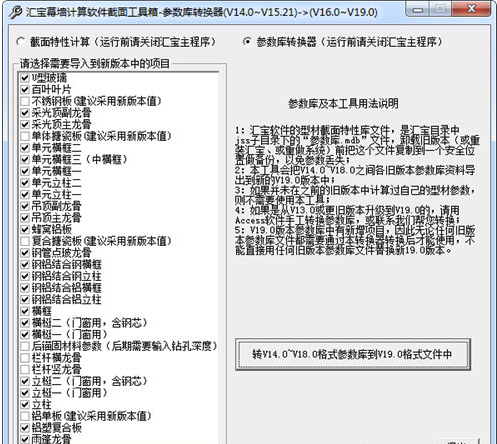This screenshot has height=444, width=497.
Task: Close the converter window
Action: tap(471, 9)
